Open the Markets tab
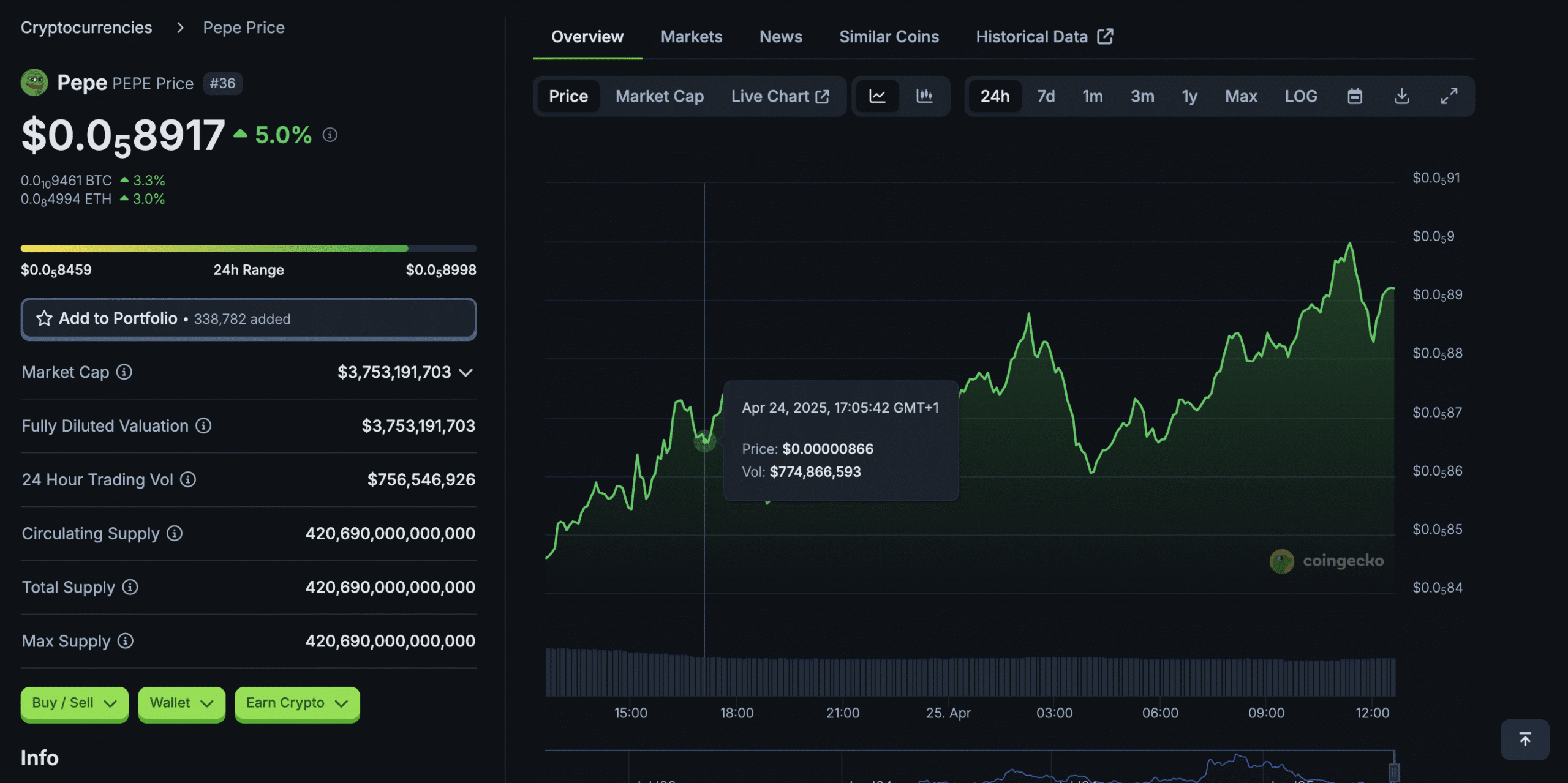The image size is (1568, 783). point(692,37)
